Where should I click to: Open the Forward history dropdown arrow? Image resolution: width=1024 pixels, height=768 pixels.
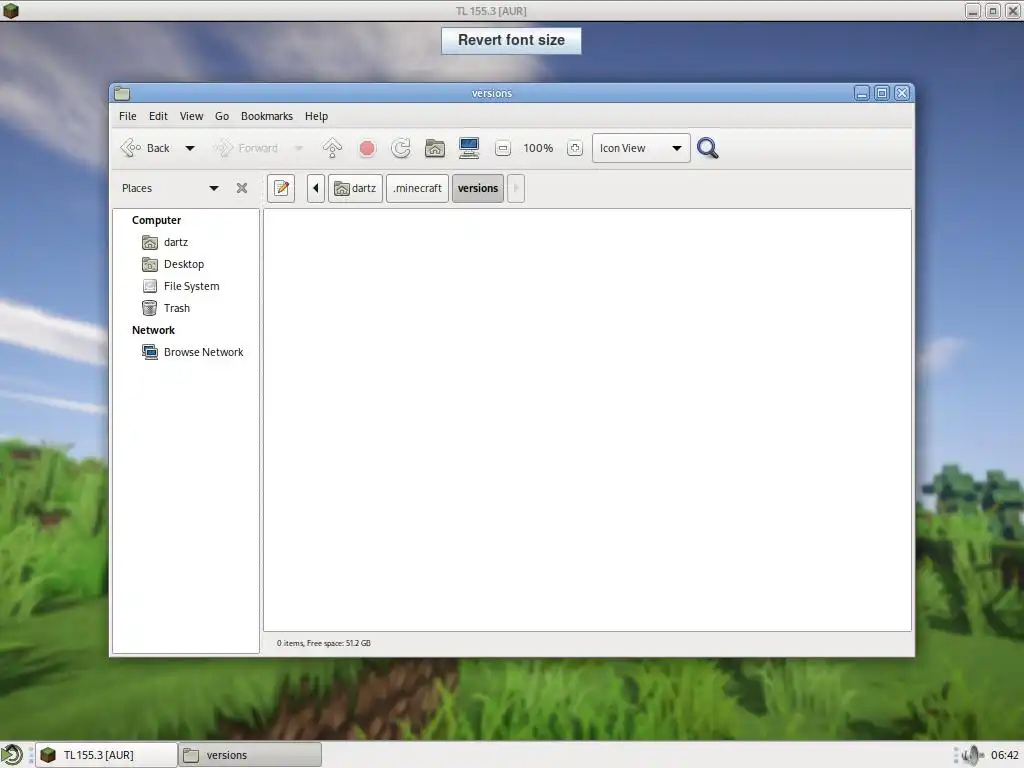click(298, 148)
